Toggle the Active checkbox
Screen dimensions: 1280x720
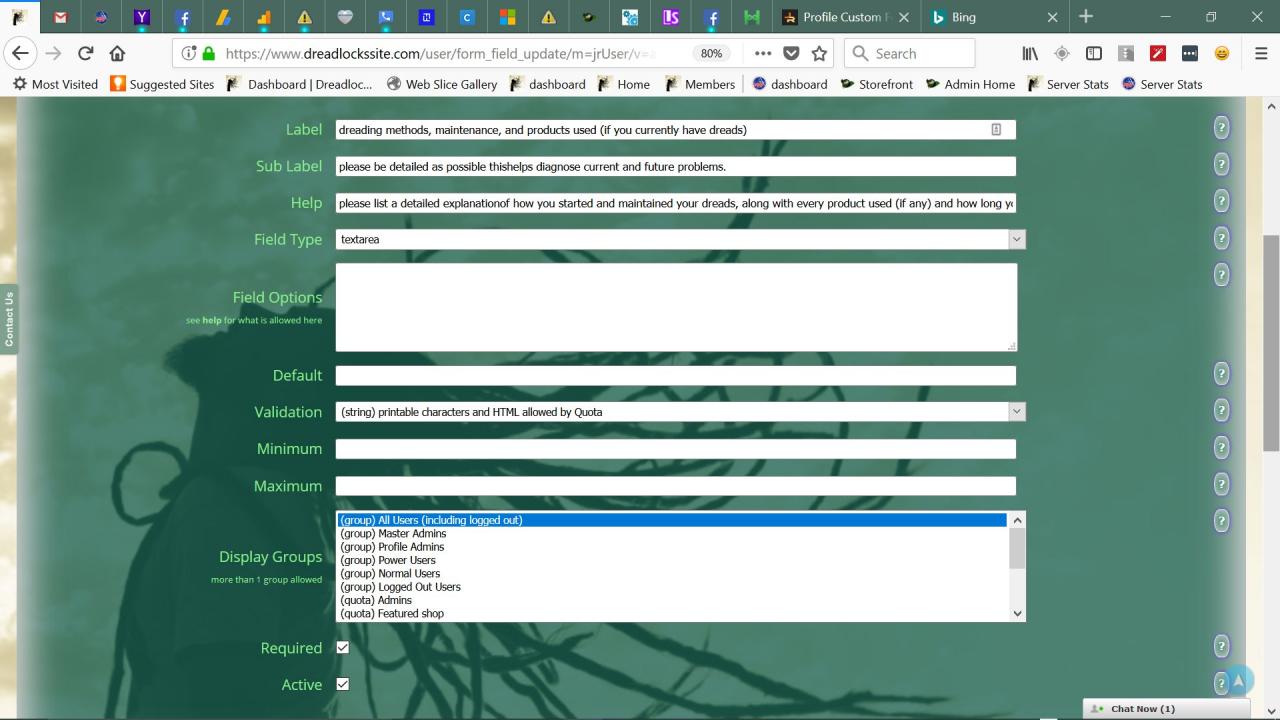pos(343,685)
